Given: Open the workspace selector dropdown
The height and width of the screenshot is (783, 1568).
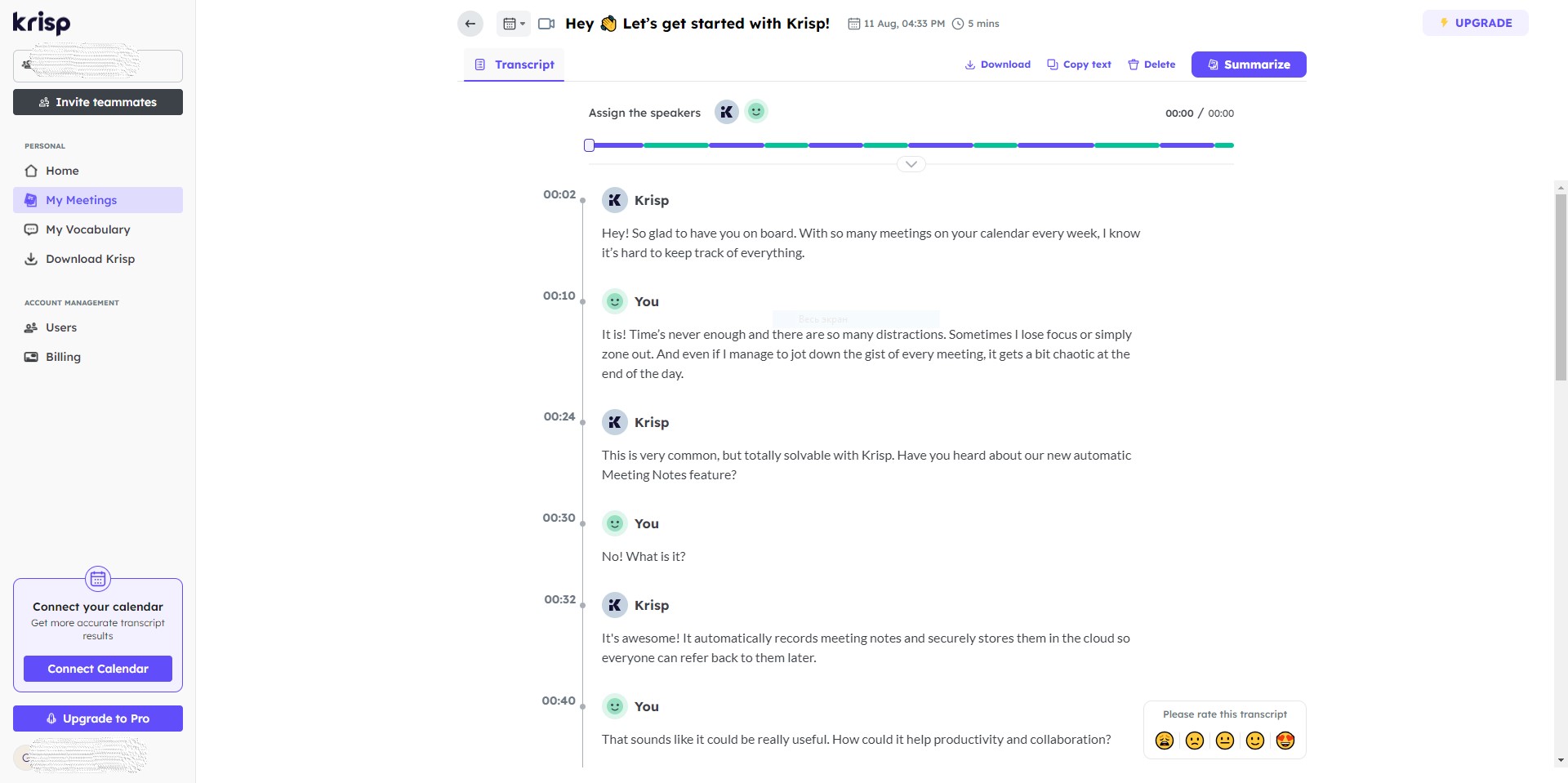Looking at the screenshot, I should tap(98, 65).
